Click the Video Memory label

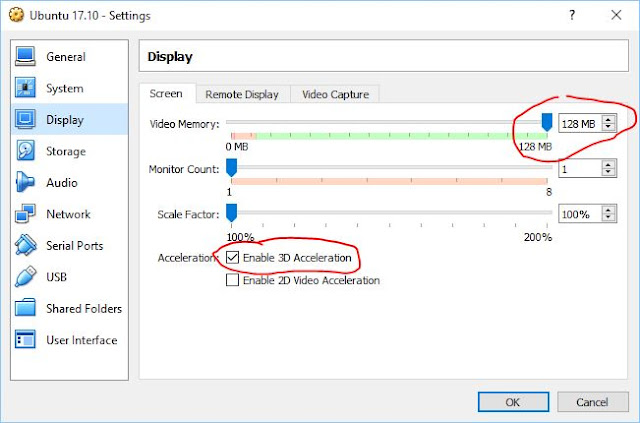184,124
